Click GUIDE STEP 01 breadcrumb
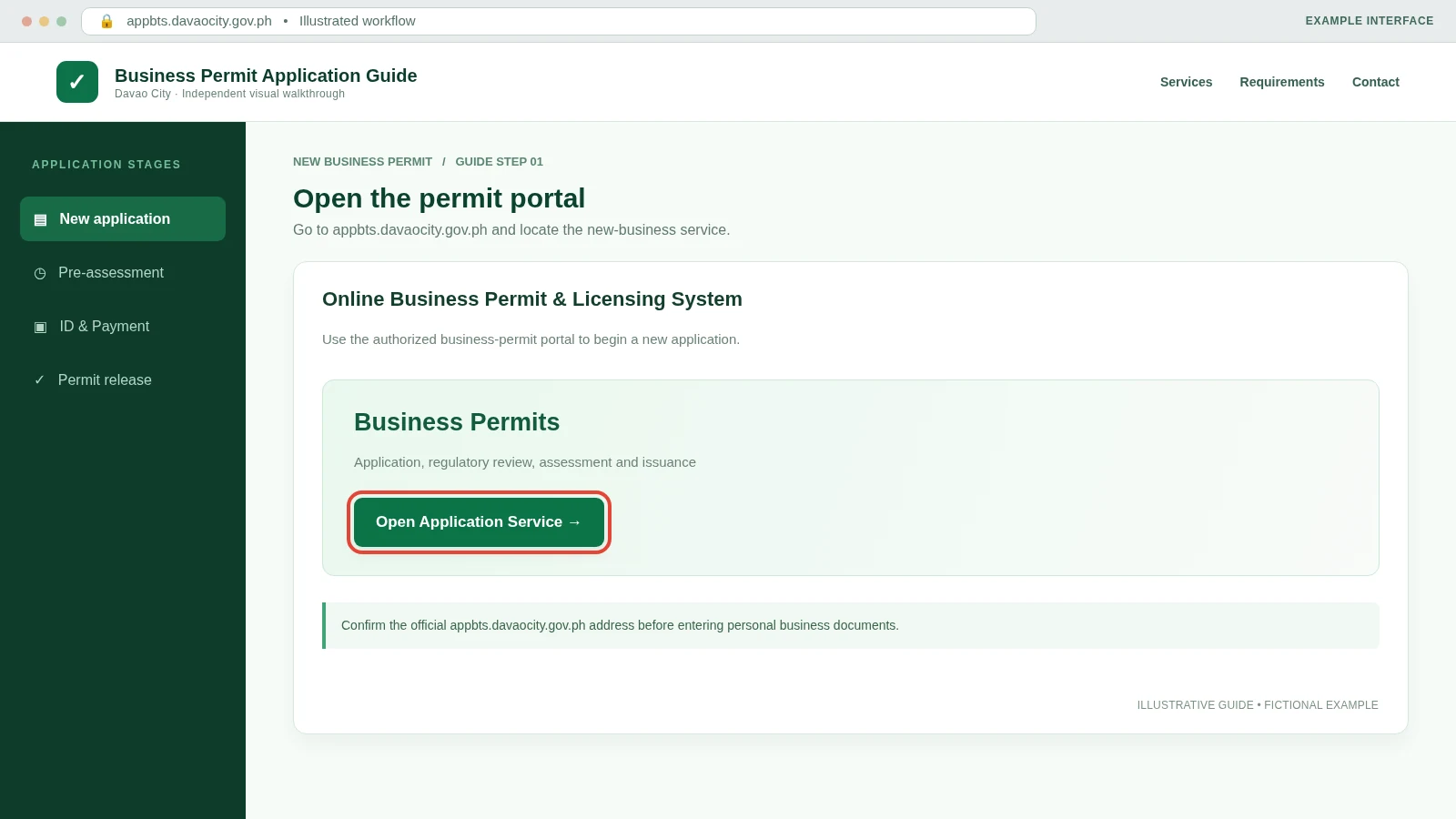The image size is (1456, 819). (499, 162)
